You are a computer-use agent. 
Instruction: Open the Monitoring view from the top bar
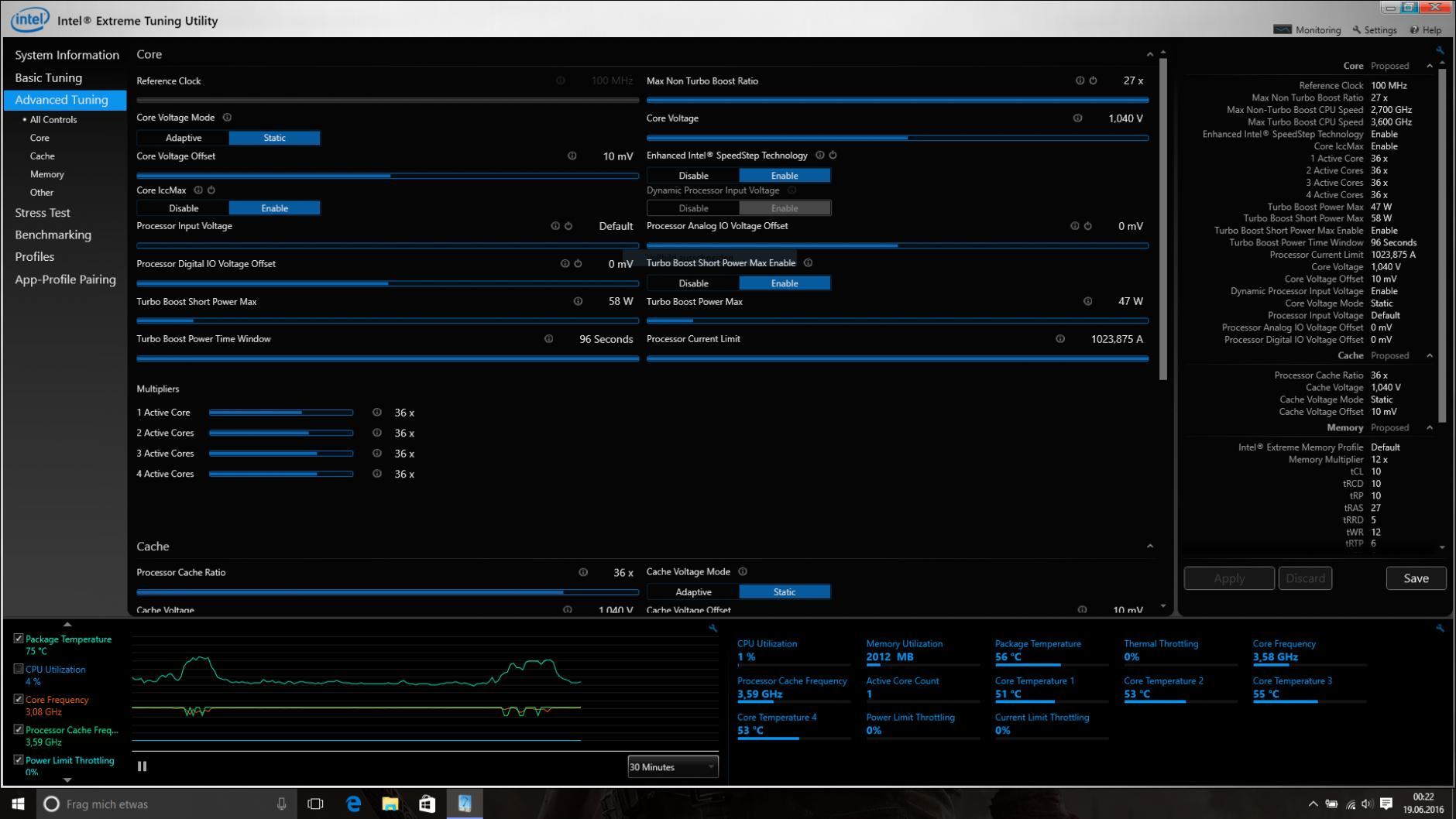(1307, 29)
